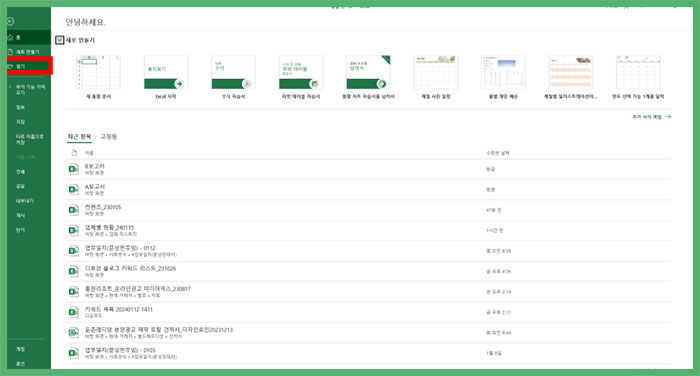Image resolution: width=700 pixels, height=376 pixels.
Task: Click the Excel icon beside 미디어믹스_230817
Action: coord(74,292)
